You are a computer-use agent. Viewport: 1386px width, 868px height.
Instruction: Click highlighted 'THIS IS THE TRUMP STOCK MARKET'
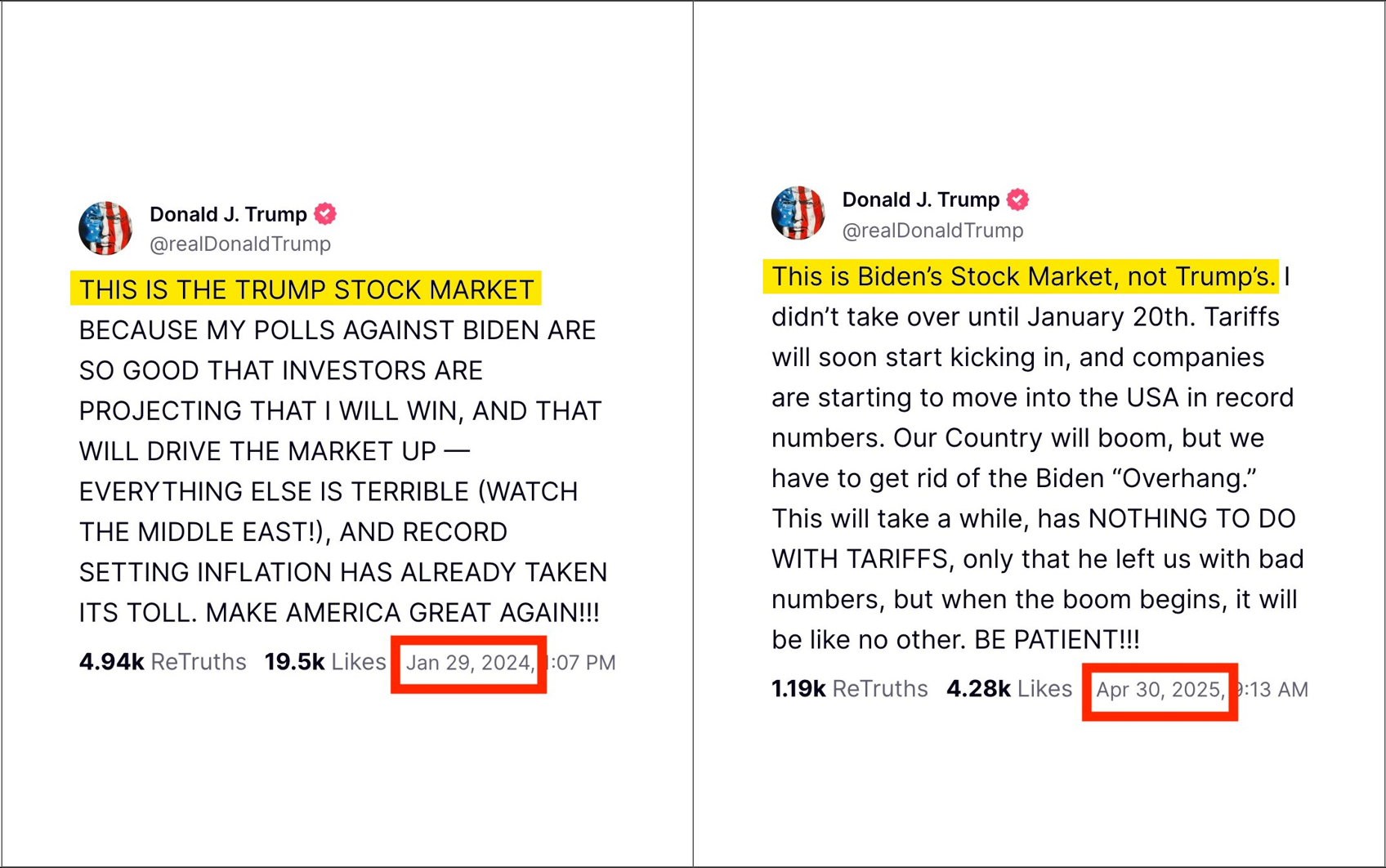point(306,289)
